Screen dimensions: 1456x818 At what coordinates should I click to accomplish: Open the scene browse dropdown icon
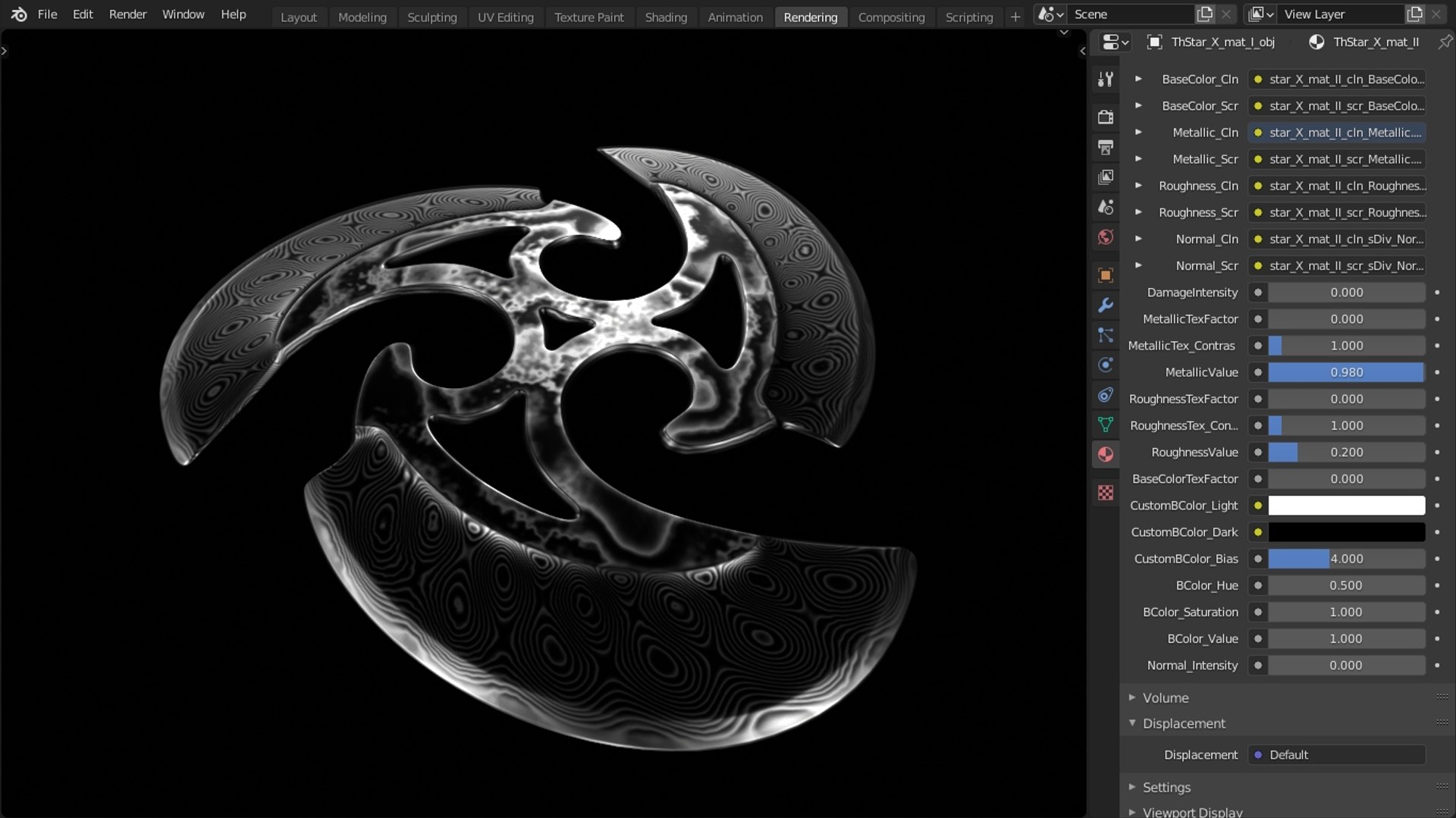1050,14
